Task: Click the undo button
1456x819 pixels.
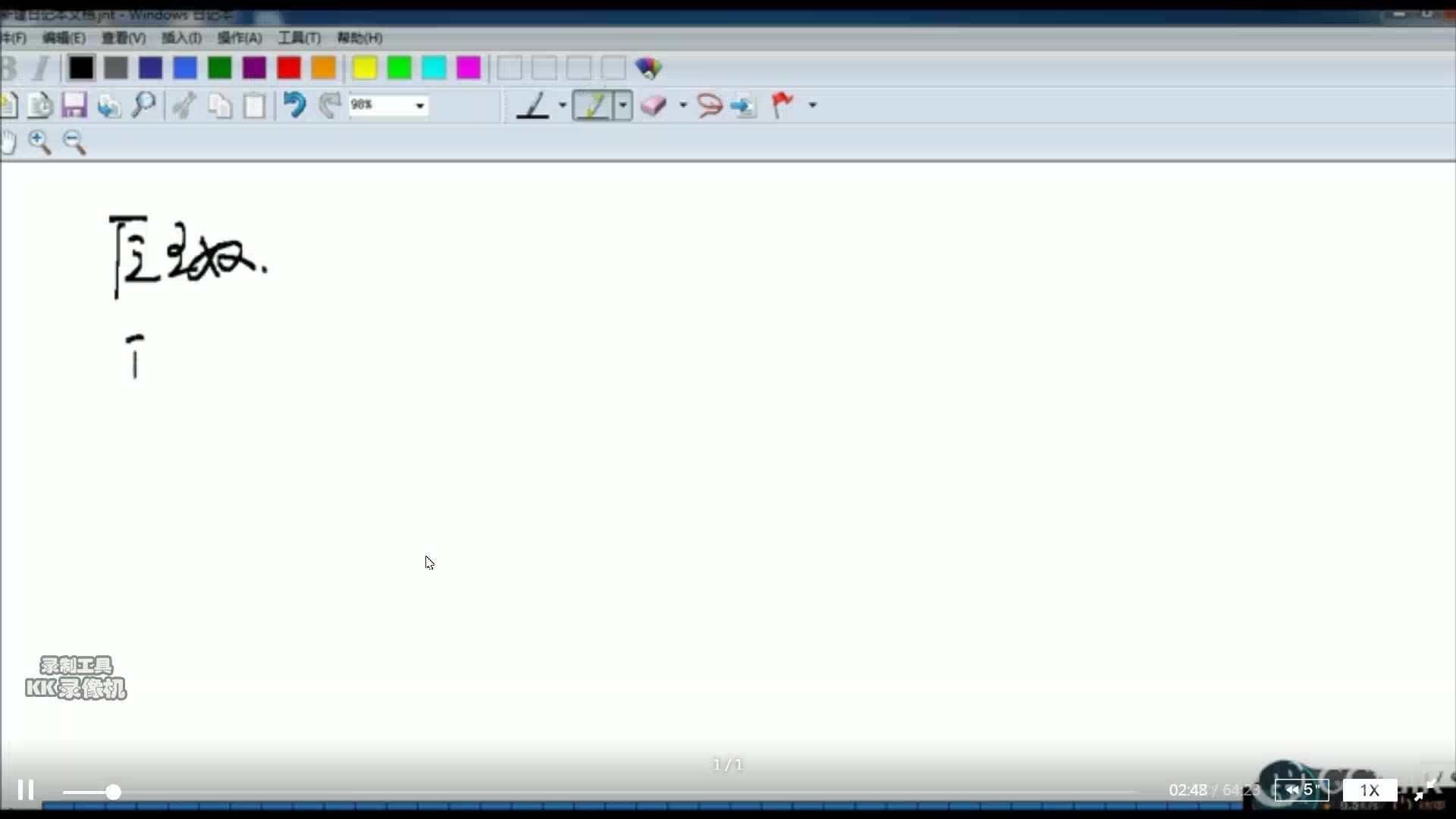Action: click(x=293, y=104)
